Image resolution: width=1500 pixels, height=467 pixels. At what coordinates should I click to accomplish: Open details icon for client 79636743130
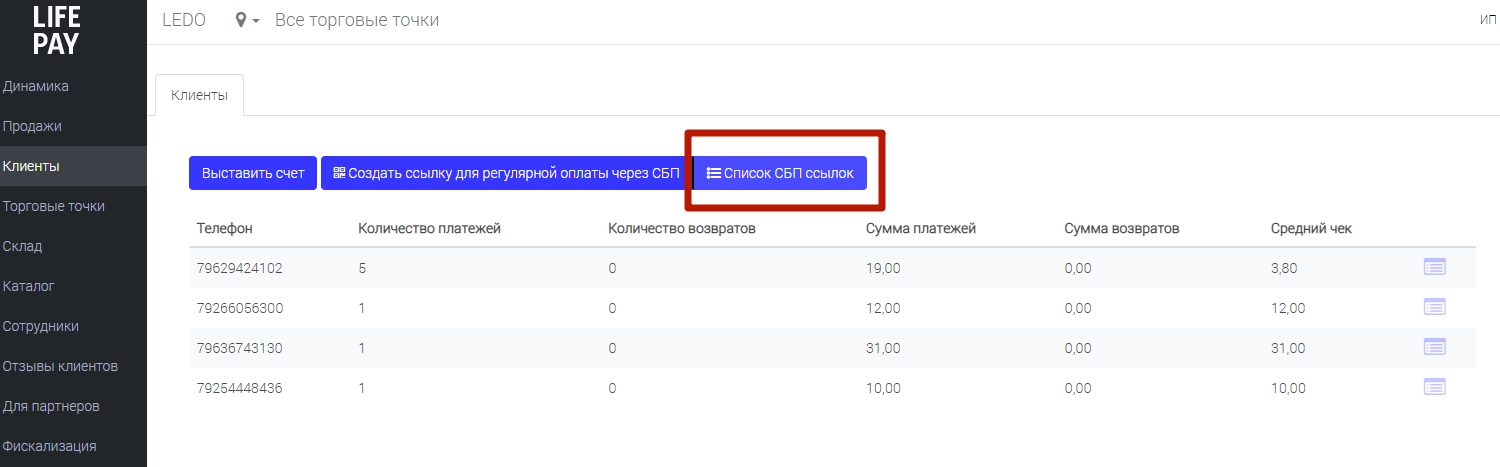tap(1434, 347)
